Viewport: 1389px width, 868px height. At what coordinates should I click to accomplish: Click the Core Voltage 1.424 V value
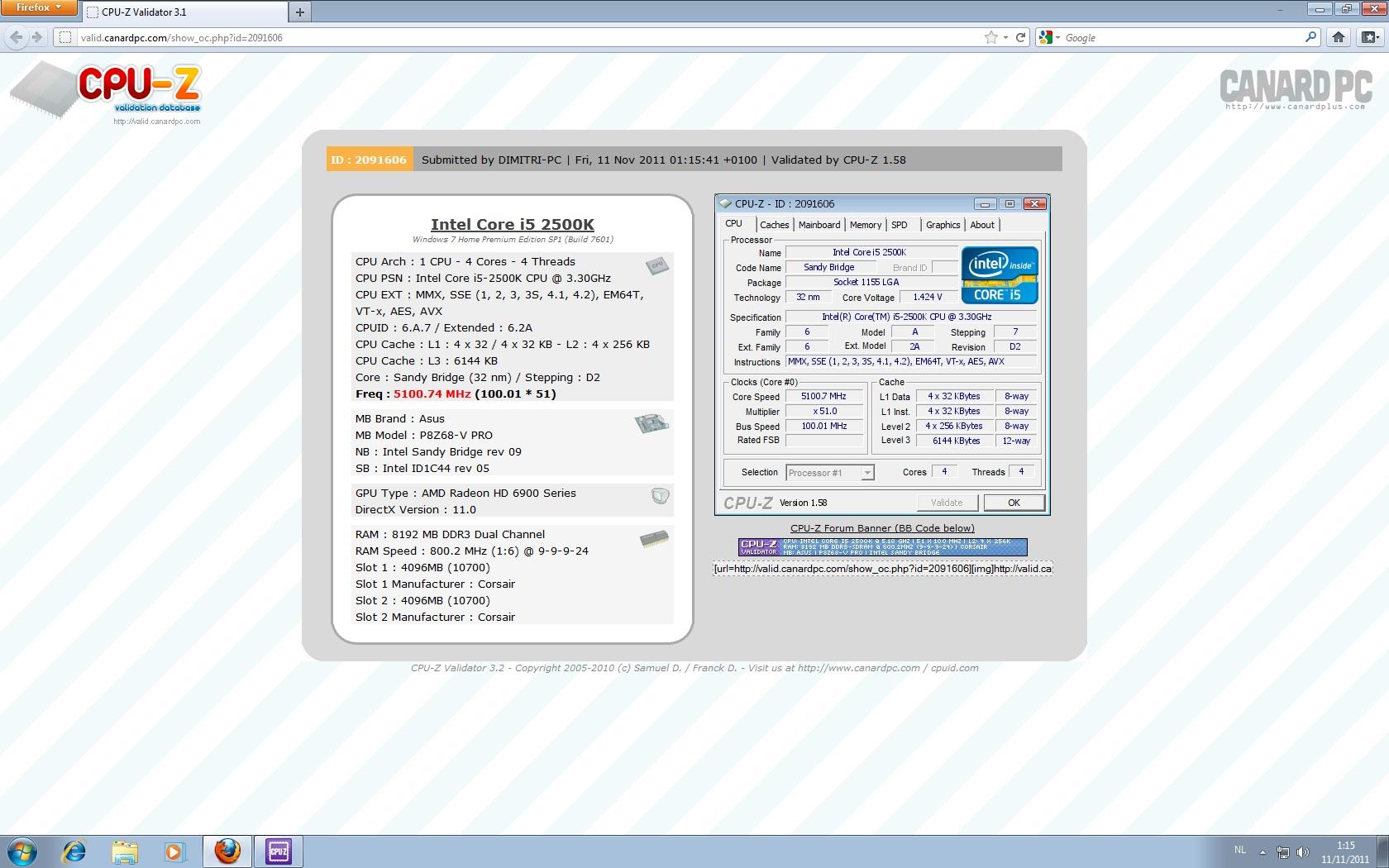point(928,298)
